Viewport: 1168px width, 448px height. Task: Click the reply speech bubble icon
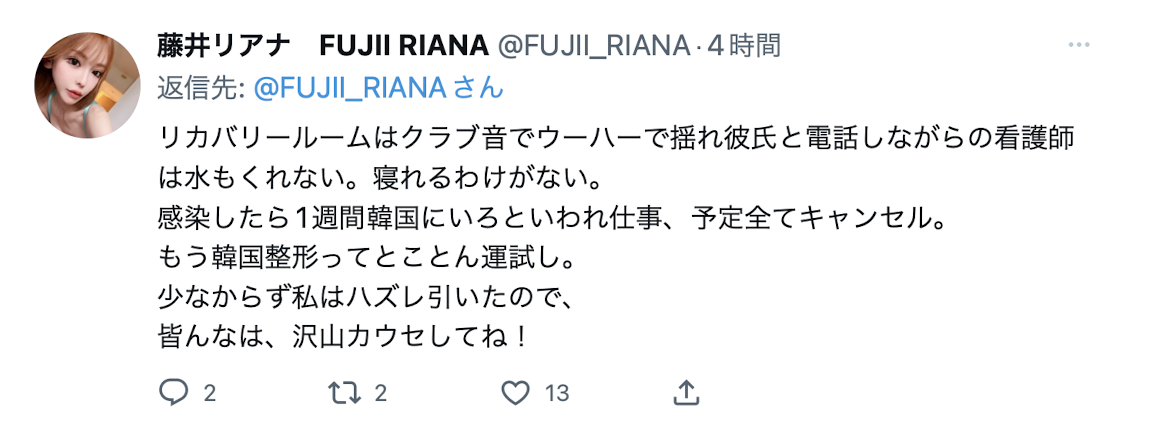(x=173, y=392)
